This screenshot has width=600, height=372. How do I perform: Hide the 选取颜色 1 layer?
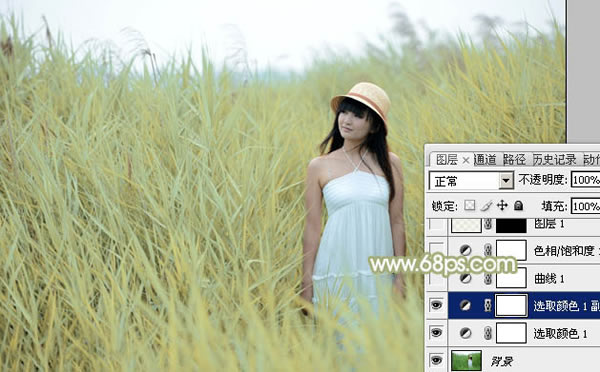tap(436, 333)
